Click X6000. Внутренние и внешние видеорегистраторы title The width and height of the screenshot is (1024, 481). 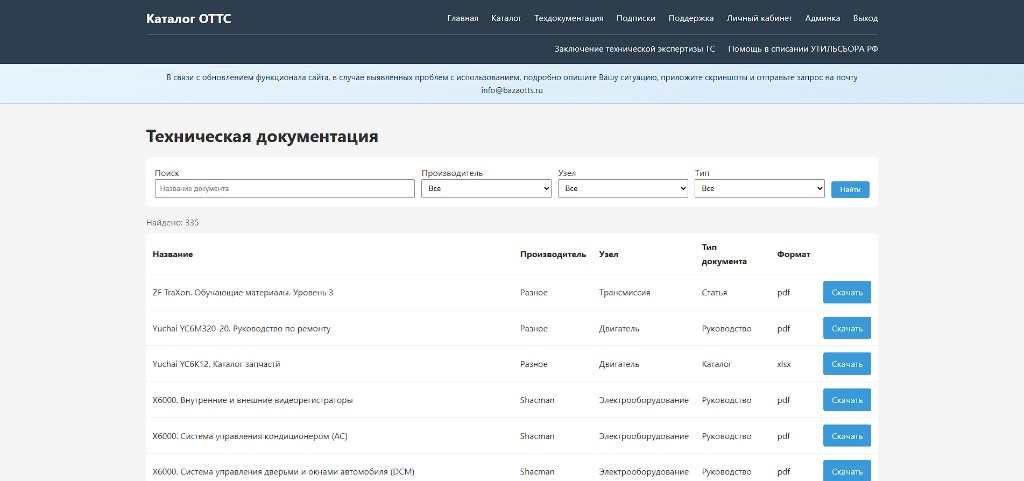click(x=253, y=400)
